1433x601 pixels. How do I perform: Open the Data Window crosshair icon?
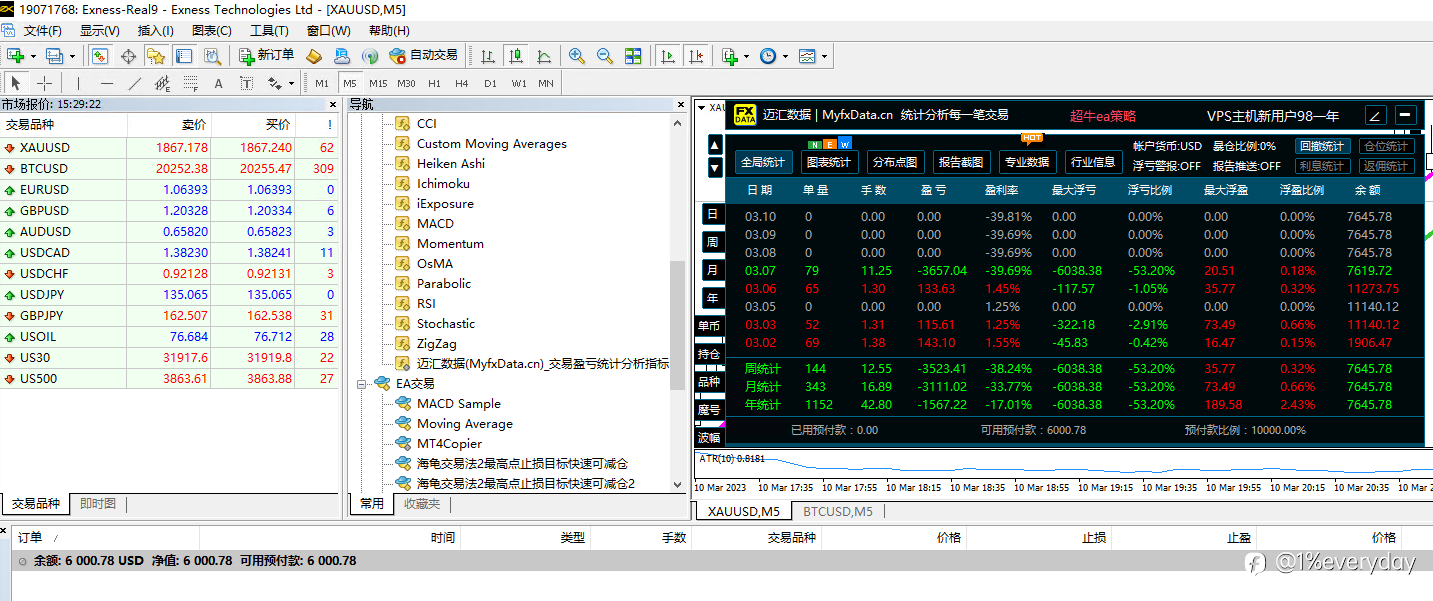click(x=128, y=56)
